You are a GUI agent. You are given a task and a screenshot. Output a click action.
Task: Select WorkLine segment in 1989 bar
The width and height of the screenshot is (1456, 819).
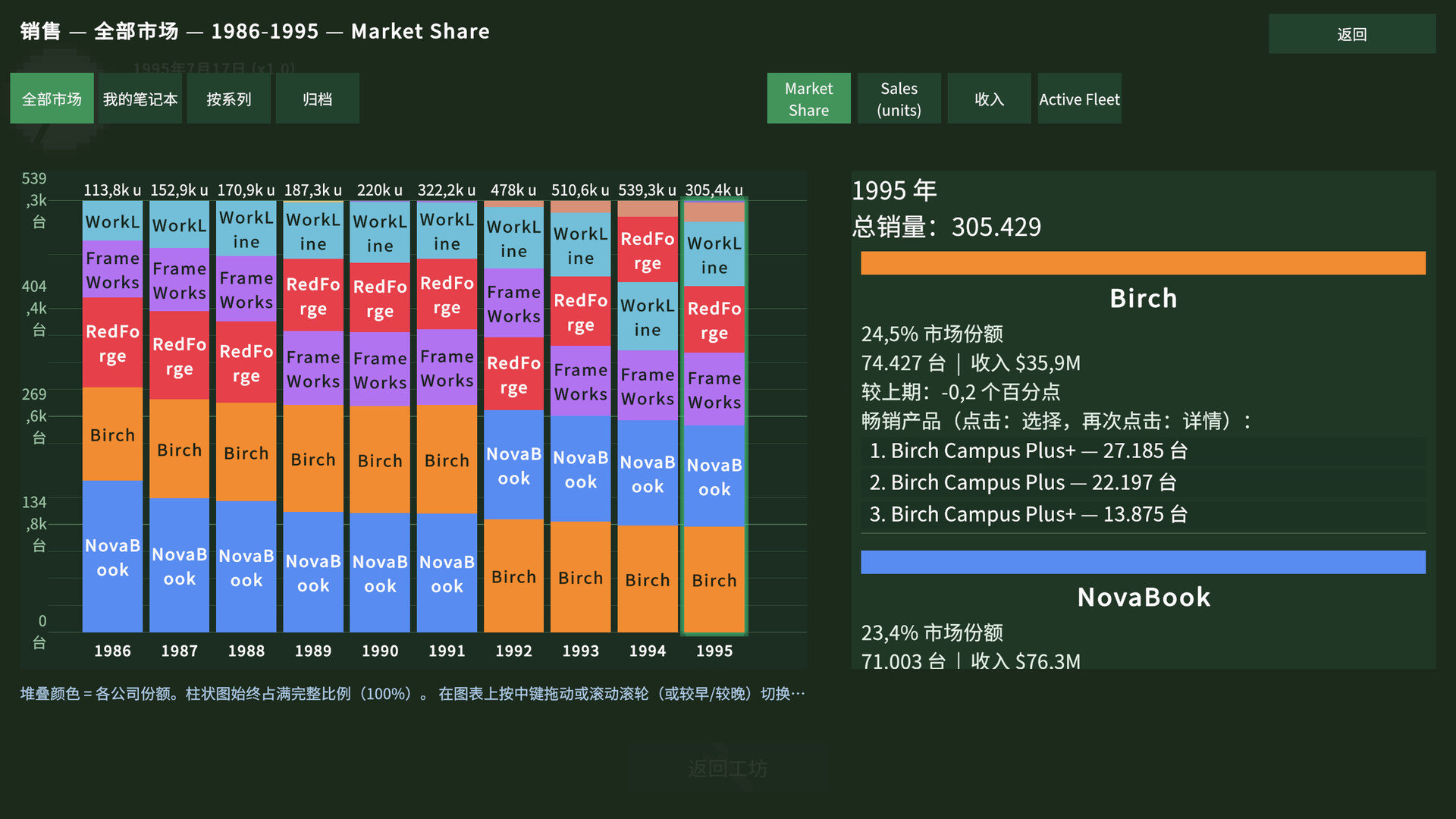(x=313, y=231)
